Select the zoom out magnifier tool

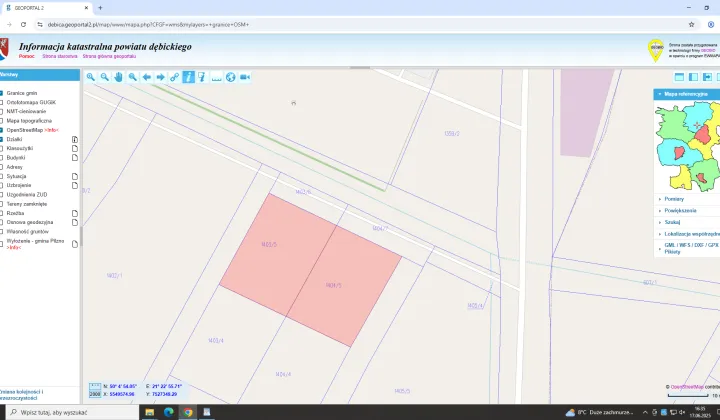pyautogui.click(x=104, y=77)
